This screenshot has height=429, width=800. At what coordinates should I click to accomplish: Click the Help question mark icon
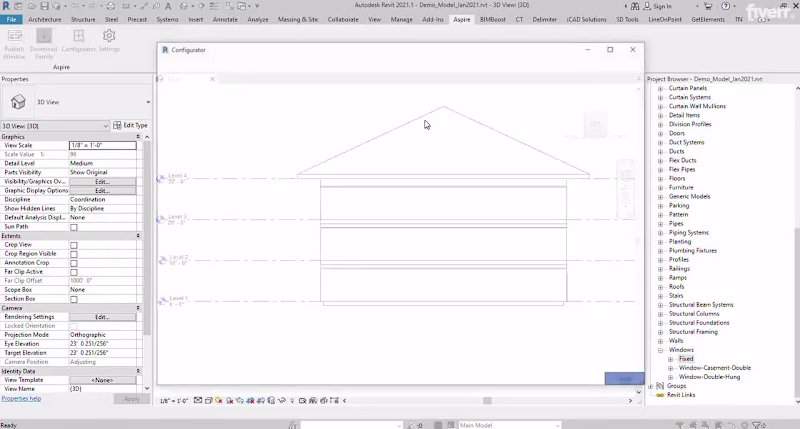[726, 6]
